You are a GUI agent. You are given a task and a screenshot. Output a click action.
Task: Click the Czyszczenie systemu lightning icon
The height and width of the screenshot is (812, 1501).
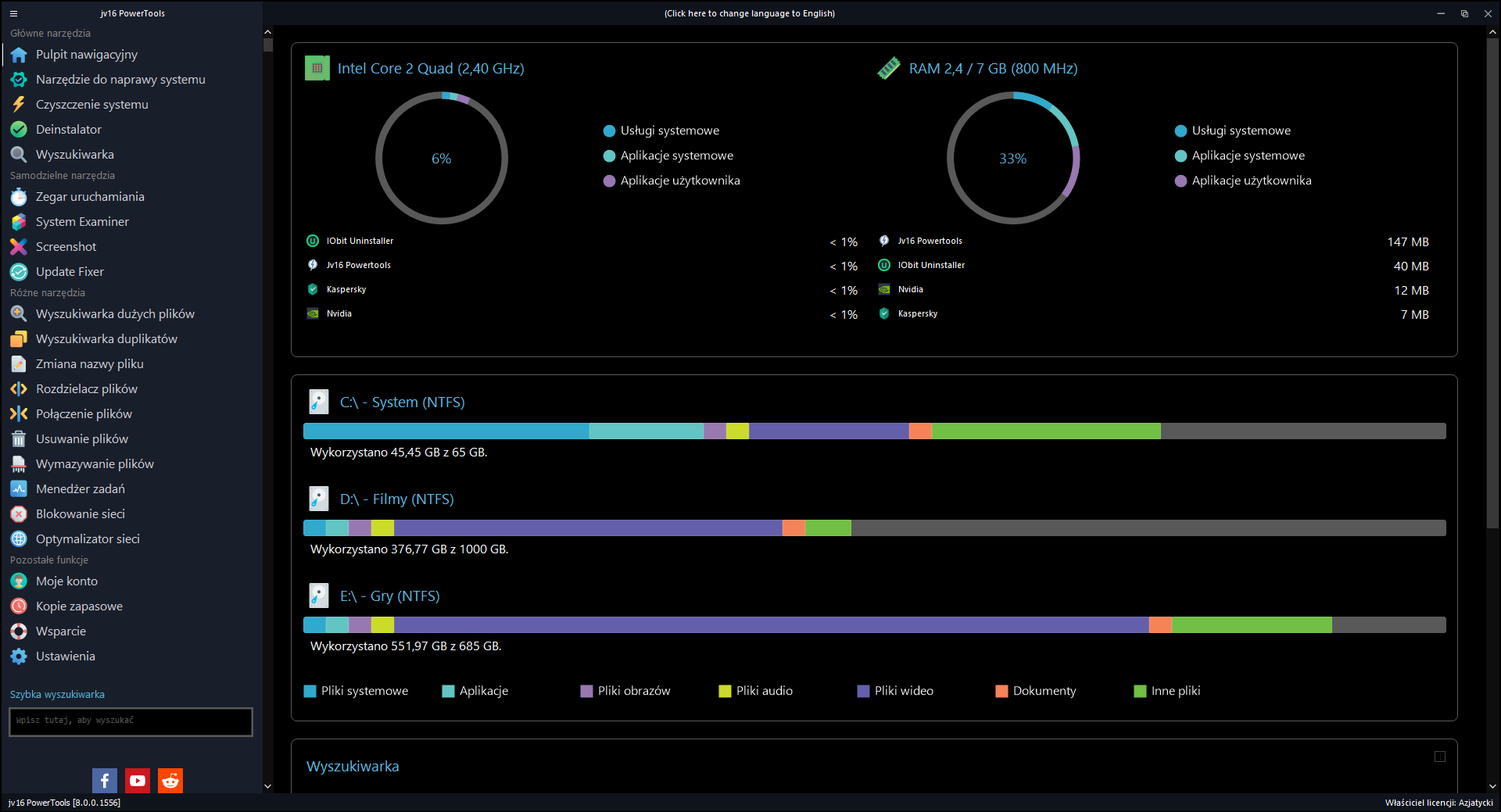pos(19,105)
